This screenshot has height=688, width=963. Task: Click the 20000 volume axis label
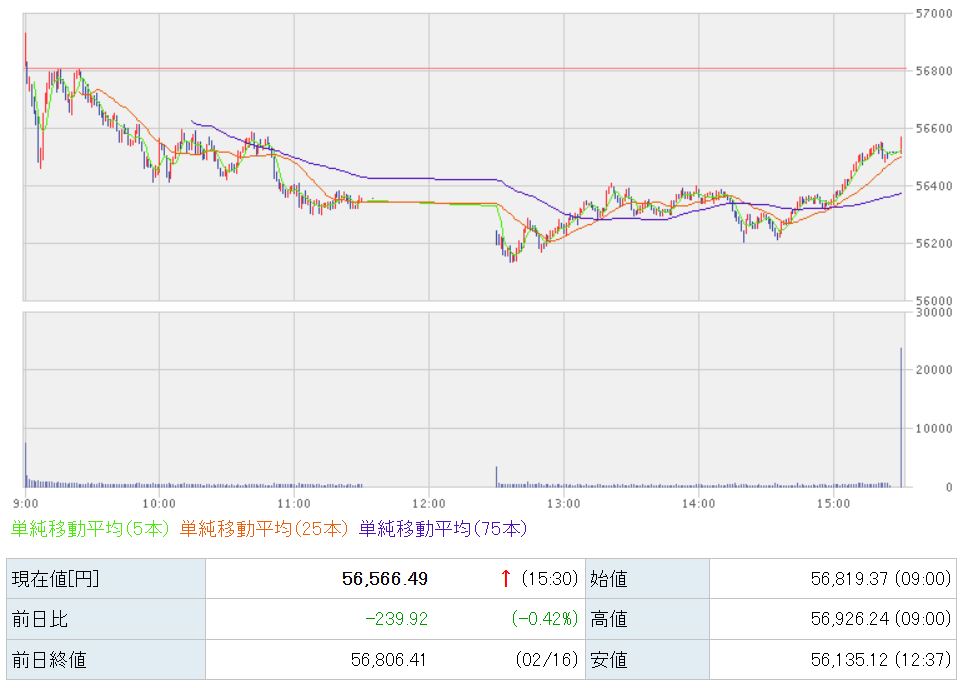click(x=930, y=370)
